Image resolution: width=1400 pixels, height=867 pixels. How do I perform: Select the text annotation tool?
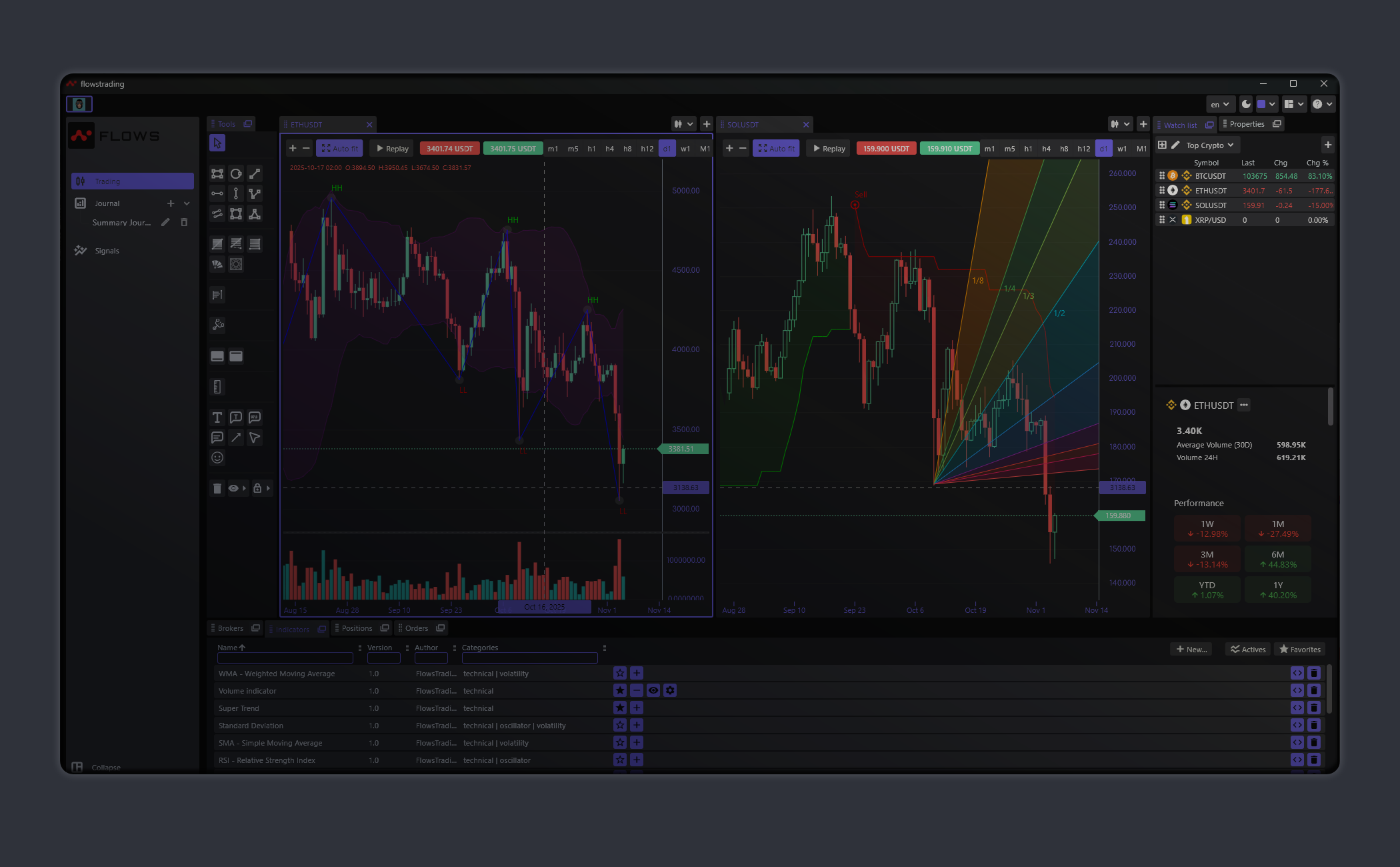pyautogui.click(x=217, y=417)
